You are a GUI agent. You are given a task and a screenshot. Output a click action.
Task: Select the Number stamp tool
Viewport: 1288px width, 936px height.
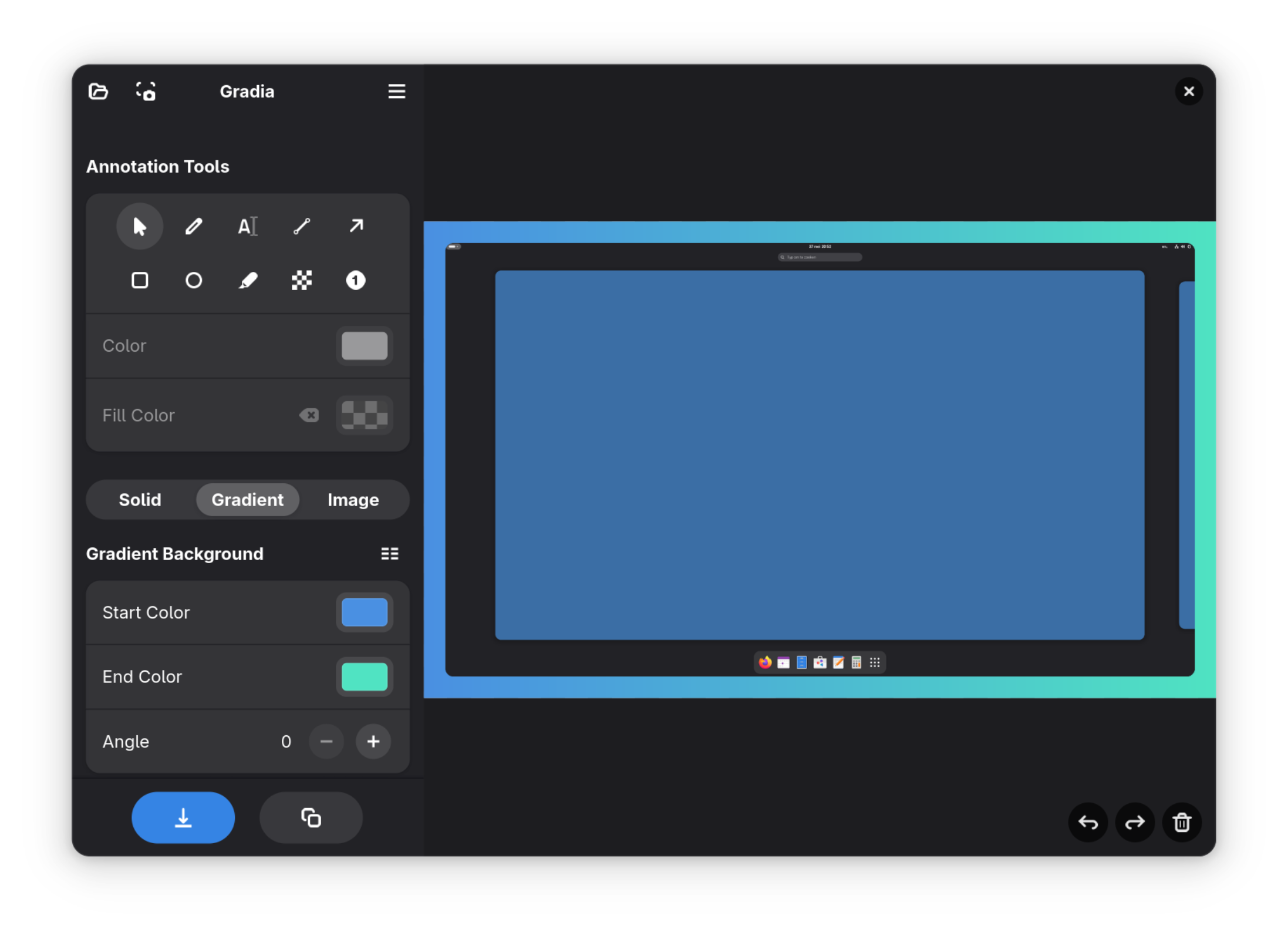[x=356, y=281]
